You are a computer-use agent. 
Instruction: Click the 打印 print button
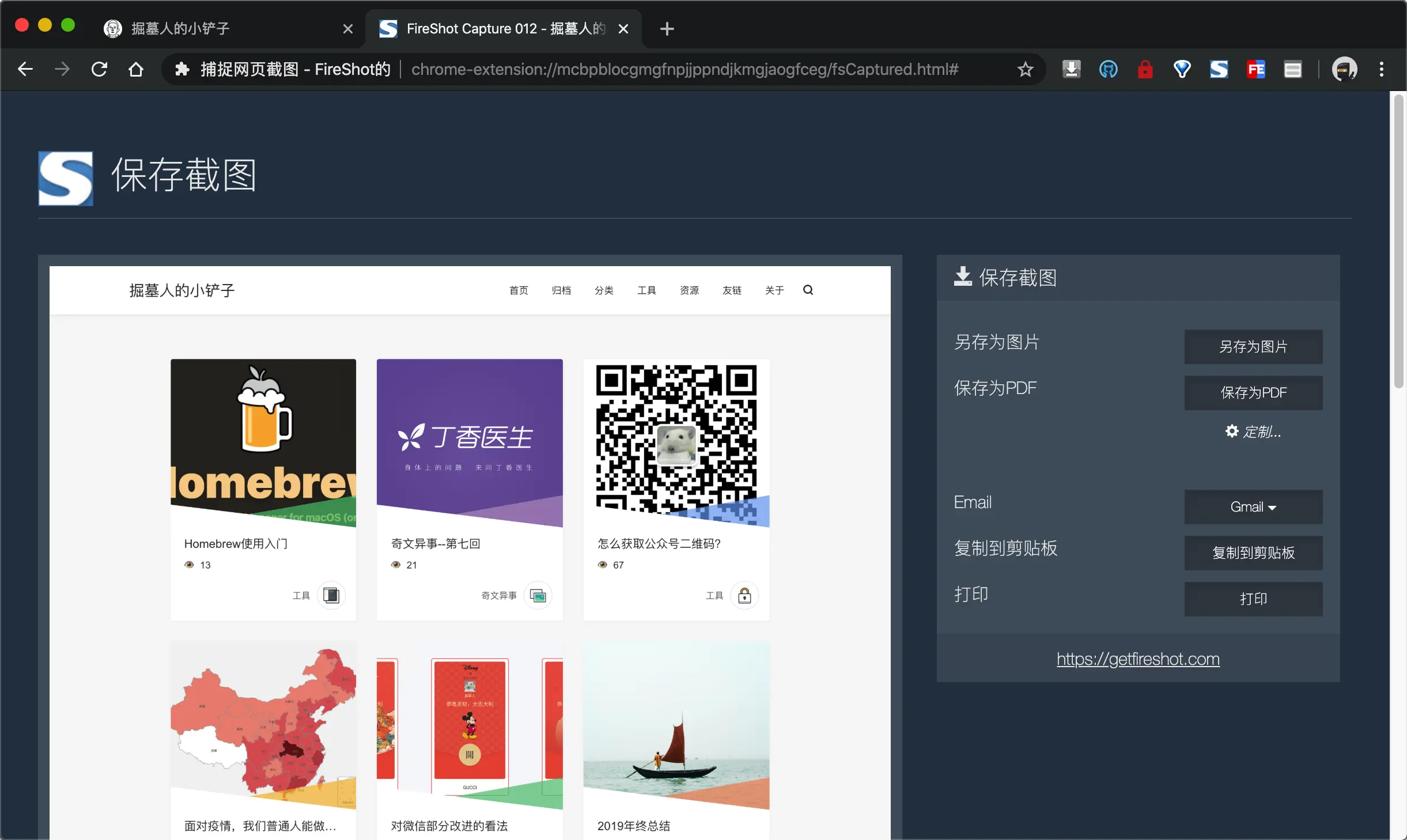tap(1253, 599)
